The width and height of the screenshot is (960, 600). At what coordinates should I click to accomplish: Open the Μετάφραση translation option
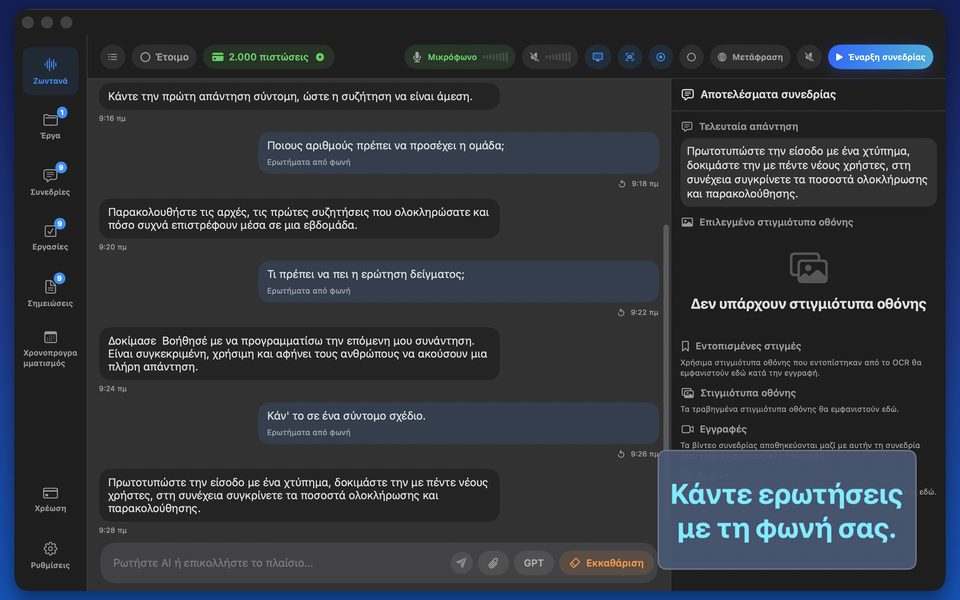coord(750,57)
